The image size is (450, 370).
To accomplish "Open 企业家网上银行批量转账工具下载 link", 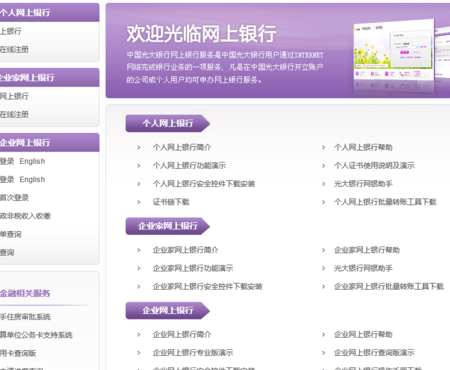I will coord(389,286).
